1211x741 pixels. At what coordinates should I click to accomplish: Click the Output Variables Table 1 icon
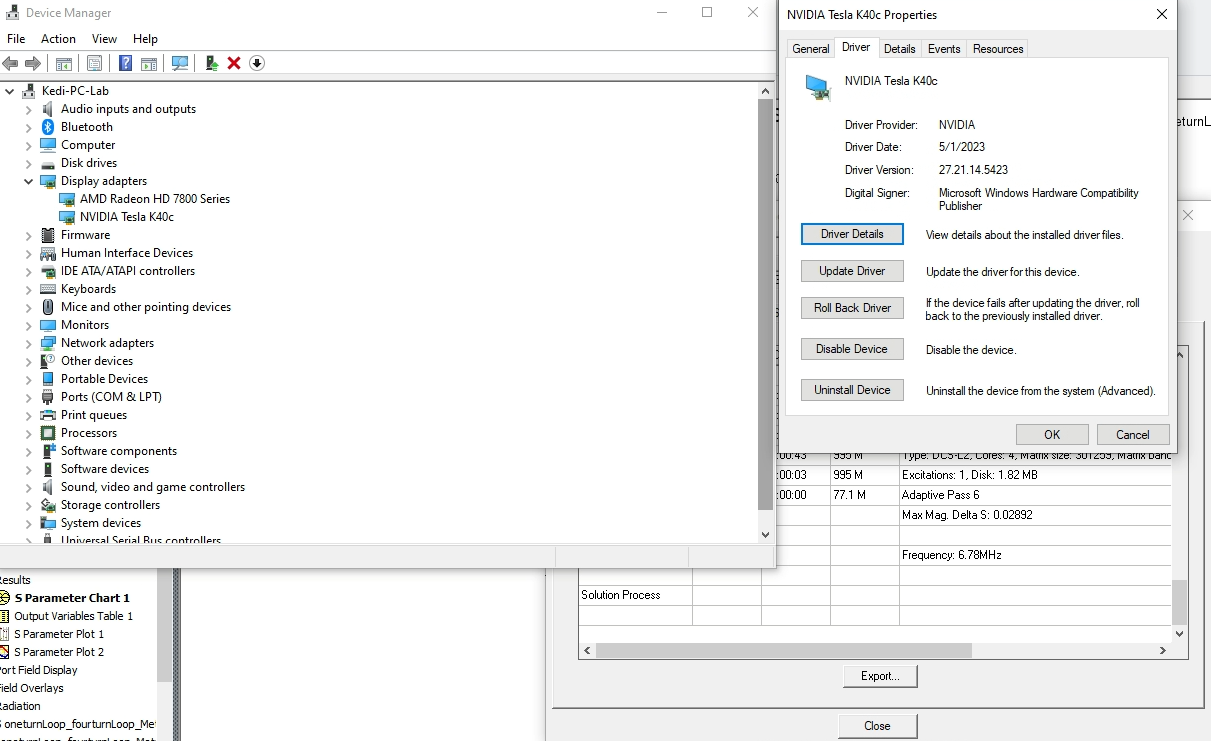point(5,616)
